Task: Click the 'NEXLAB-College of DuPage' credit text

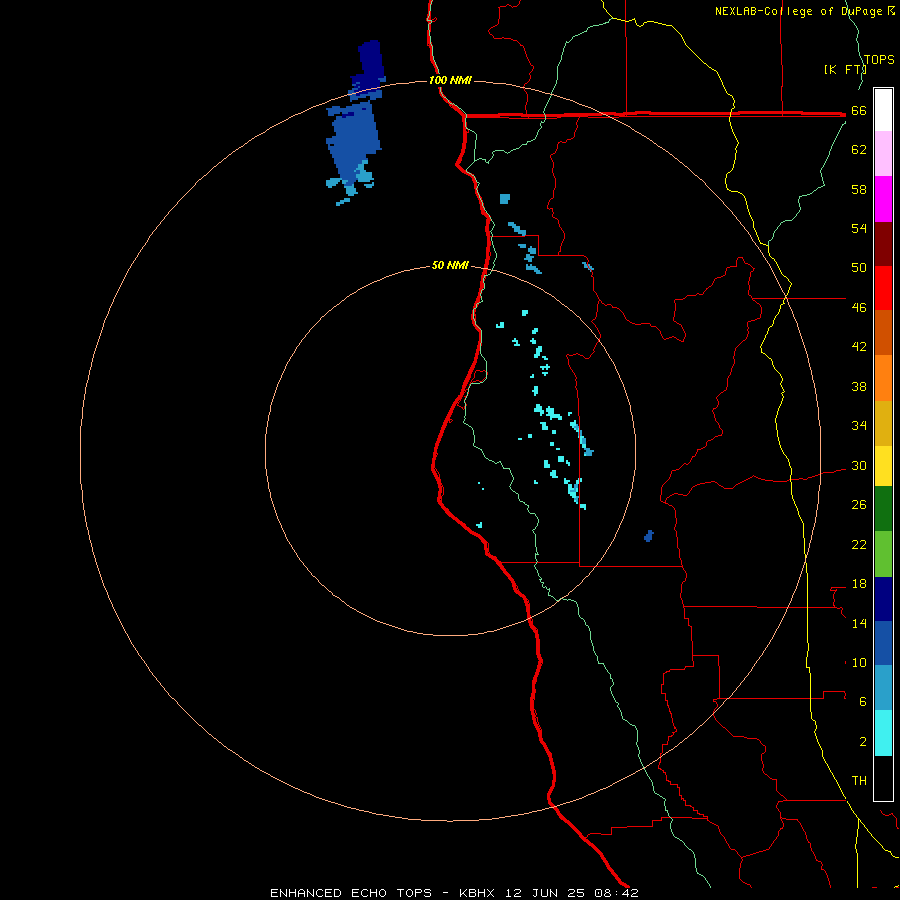Action: tap(798, 11)
